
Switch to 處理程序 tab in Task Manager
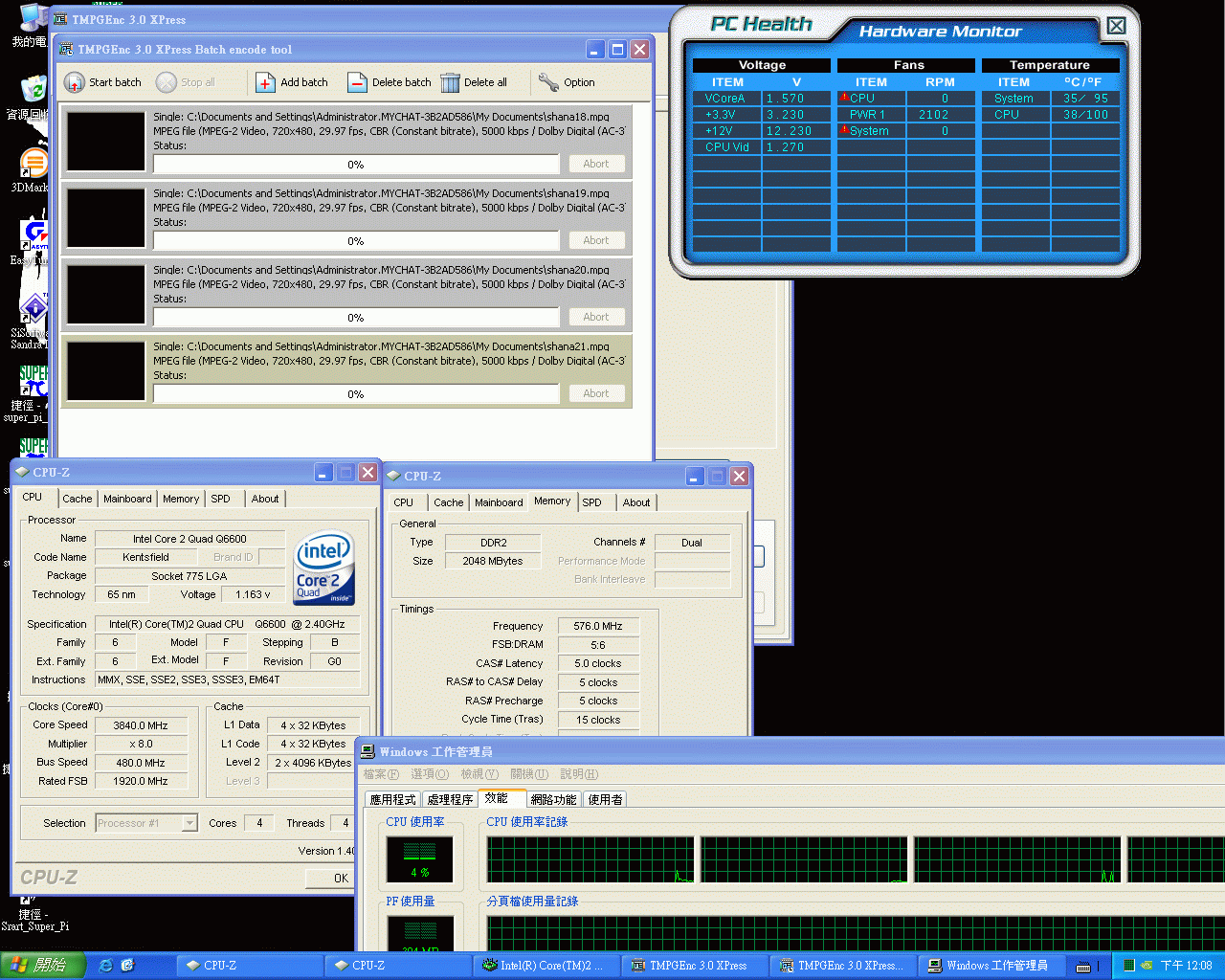click(x=451, y=799)
